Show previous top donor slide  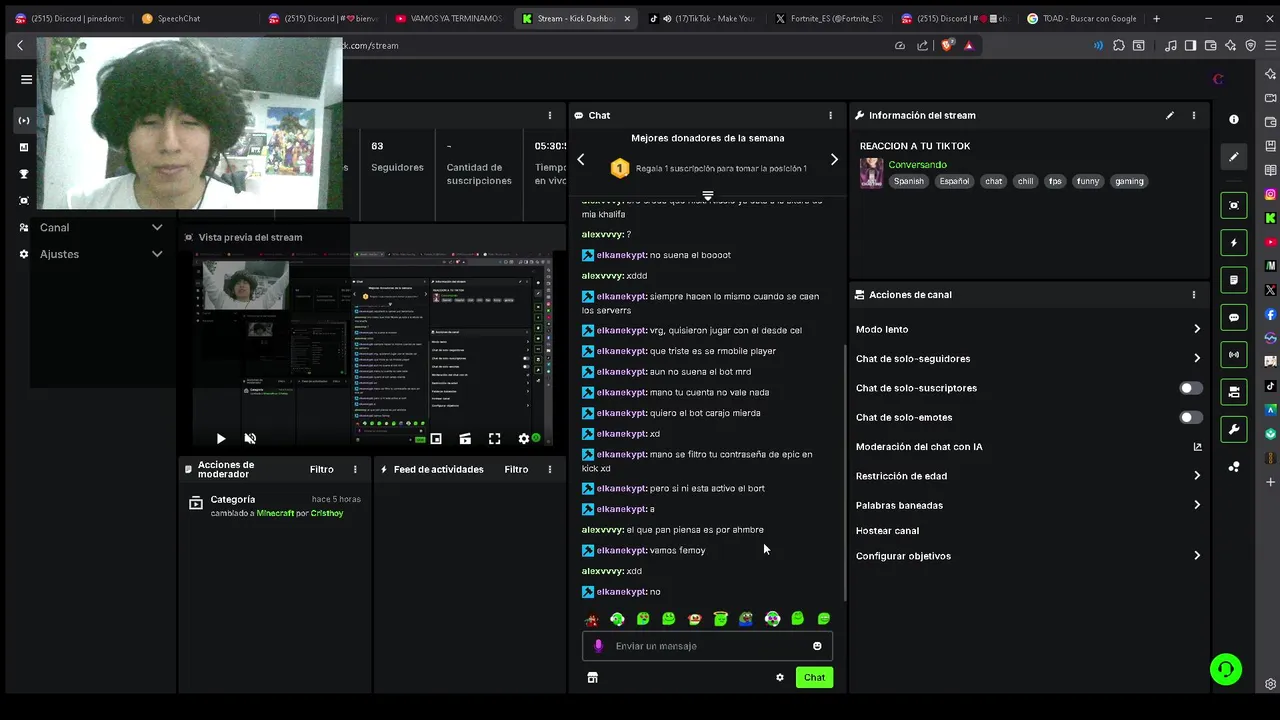(581, 159)
